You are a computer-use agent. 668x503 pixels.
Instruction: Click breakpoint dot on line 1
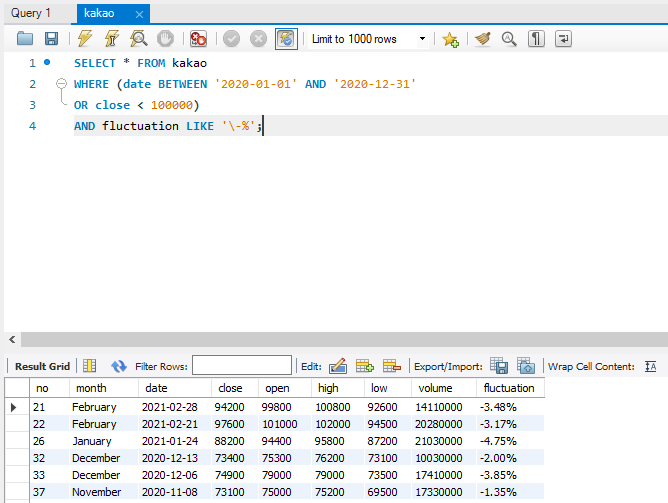pos(47,62)
